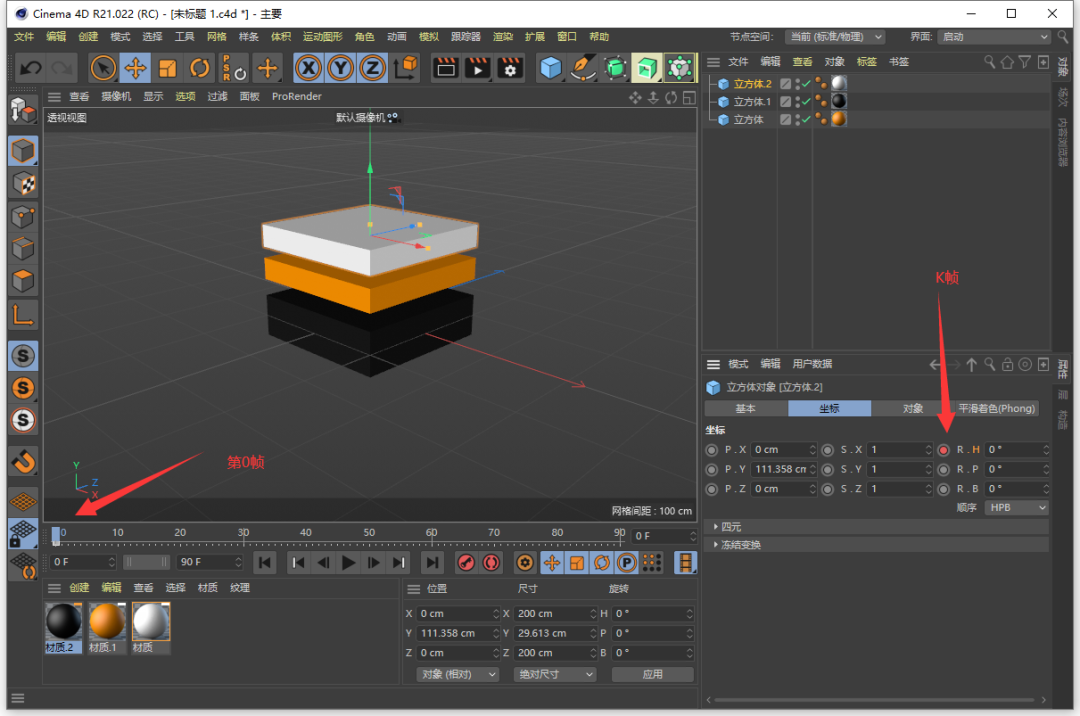Switch to the 对象 attribute tab
This screenshot has width=1080, height=716.
tap(913, 409)
